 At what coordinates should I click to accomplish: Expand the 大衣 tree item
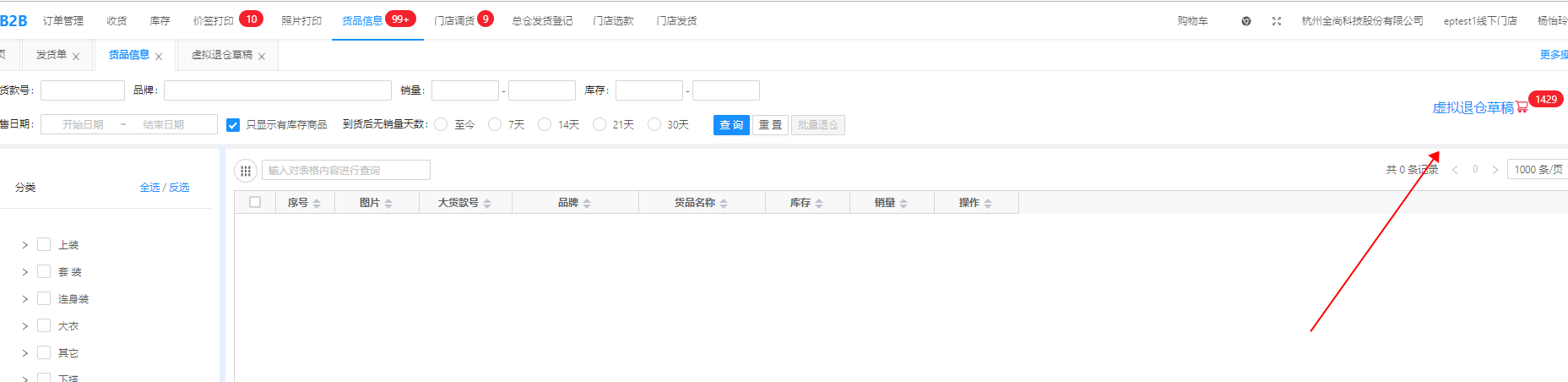24,326
